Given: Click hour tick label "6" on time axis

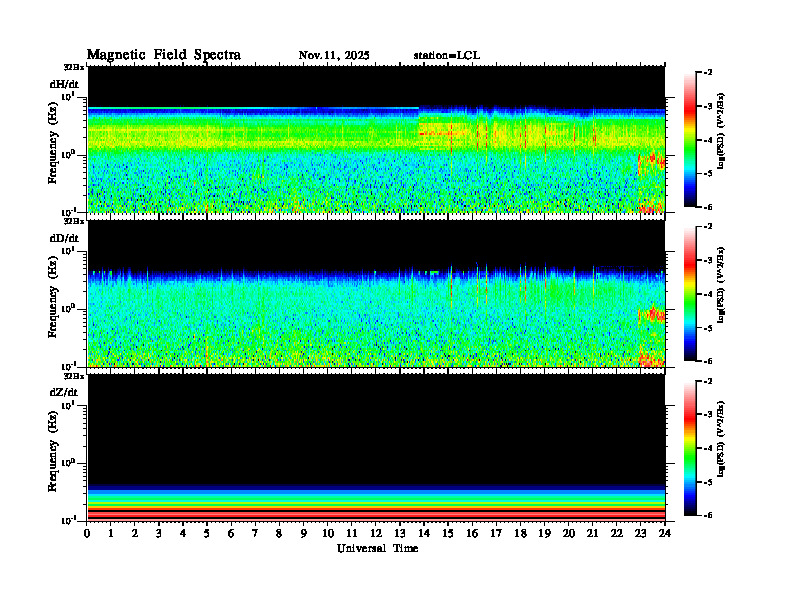Looking at the screenshot, I should 231,534.
